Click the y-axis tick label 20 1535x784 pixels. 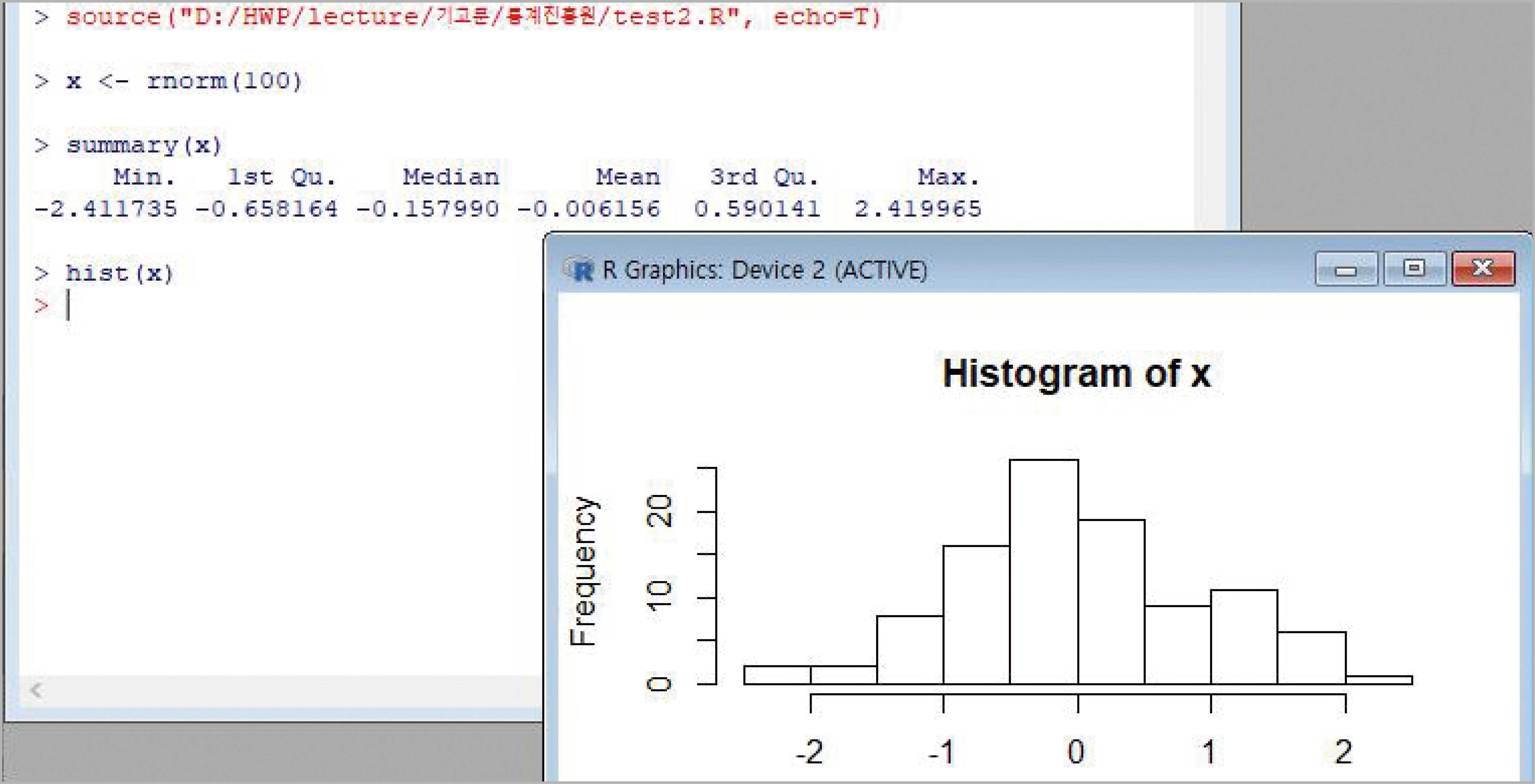coord(659,510)
